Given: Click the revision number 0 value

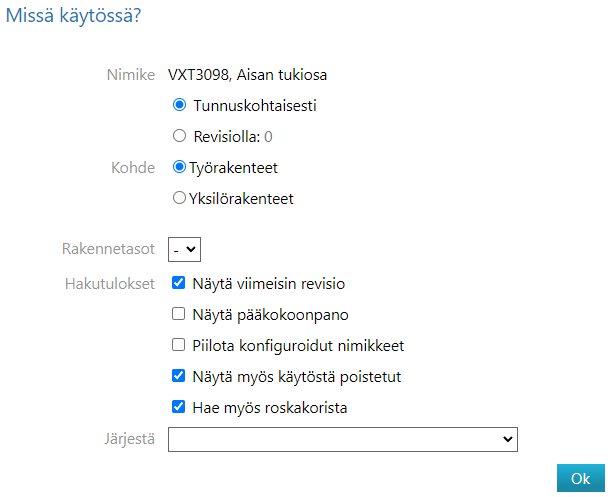Looking at the screenshot, I should pos(268,136).
